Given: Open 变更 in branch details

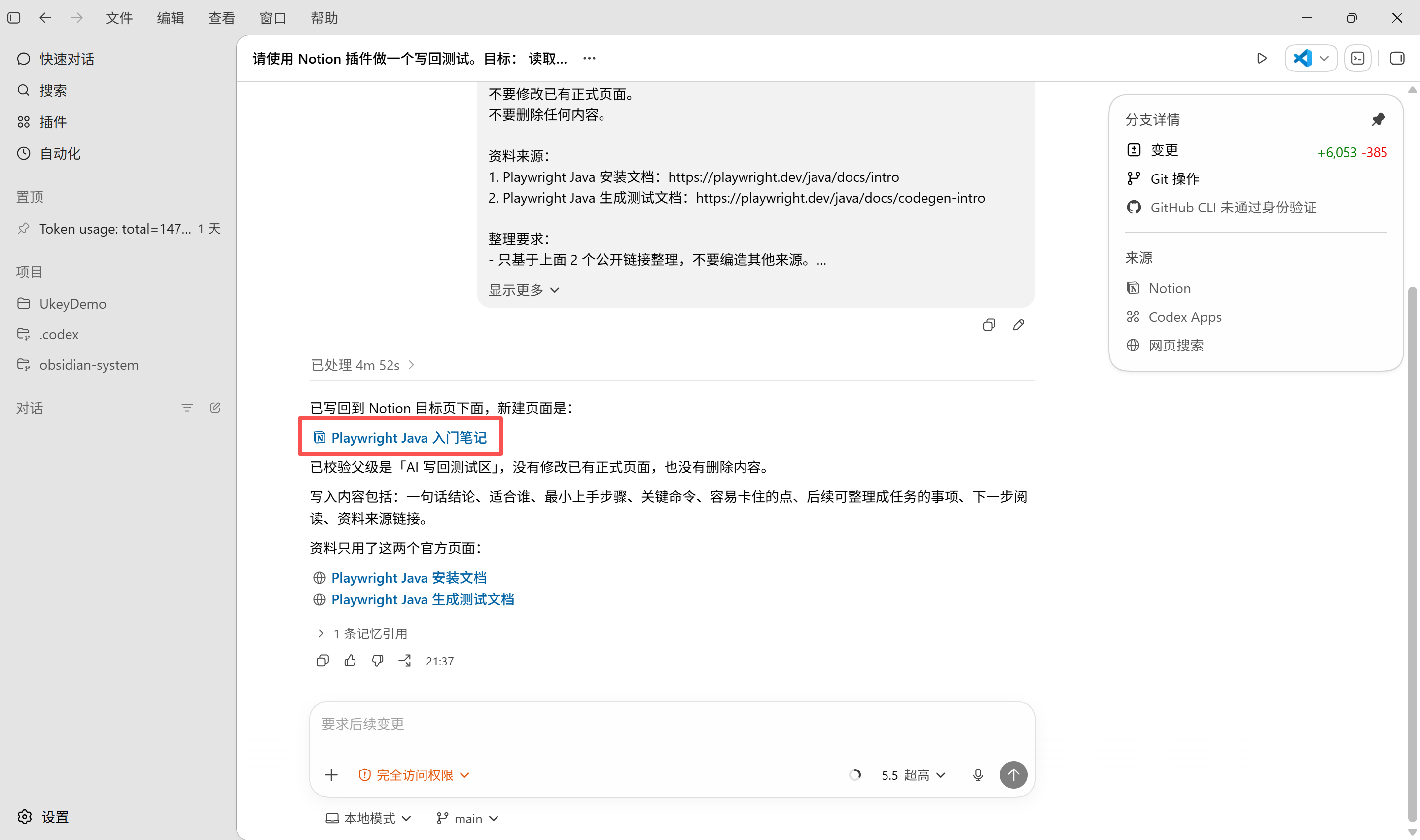Looking at the screenshot, I should (1256, 150).
